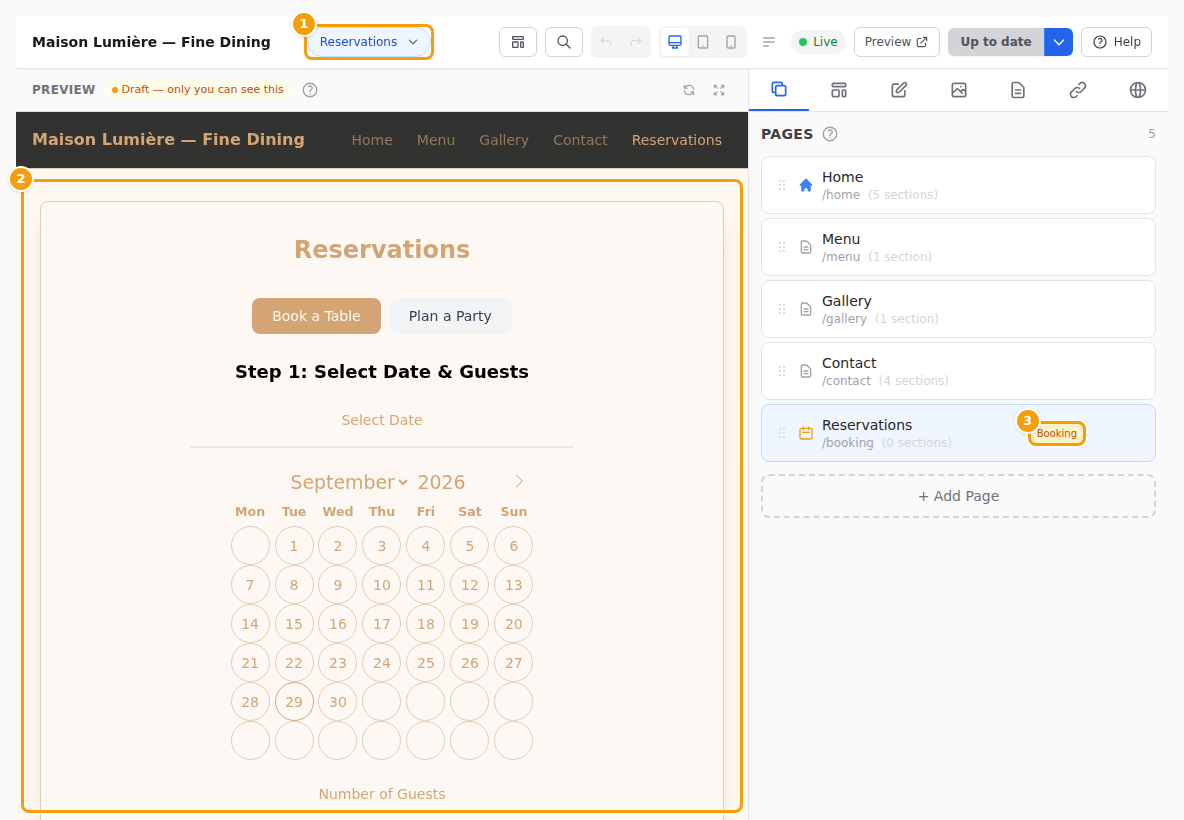Open the search magnifier button
This screenshot has width=1184, height=820.
(x=563, y=42)
